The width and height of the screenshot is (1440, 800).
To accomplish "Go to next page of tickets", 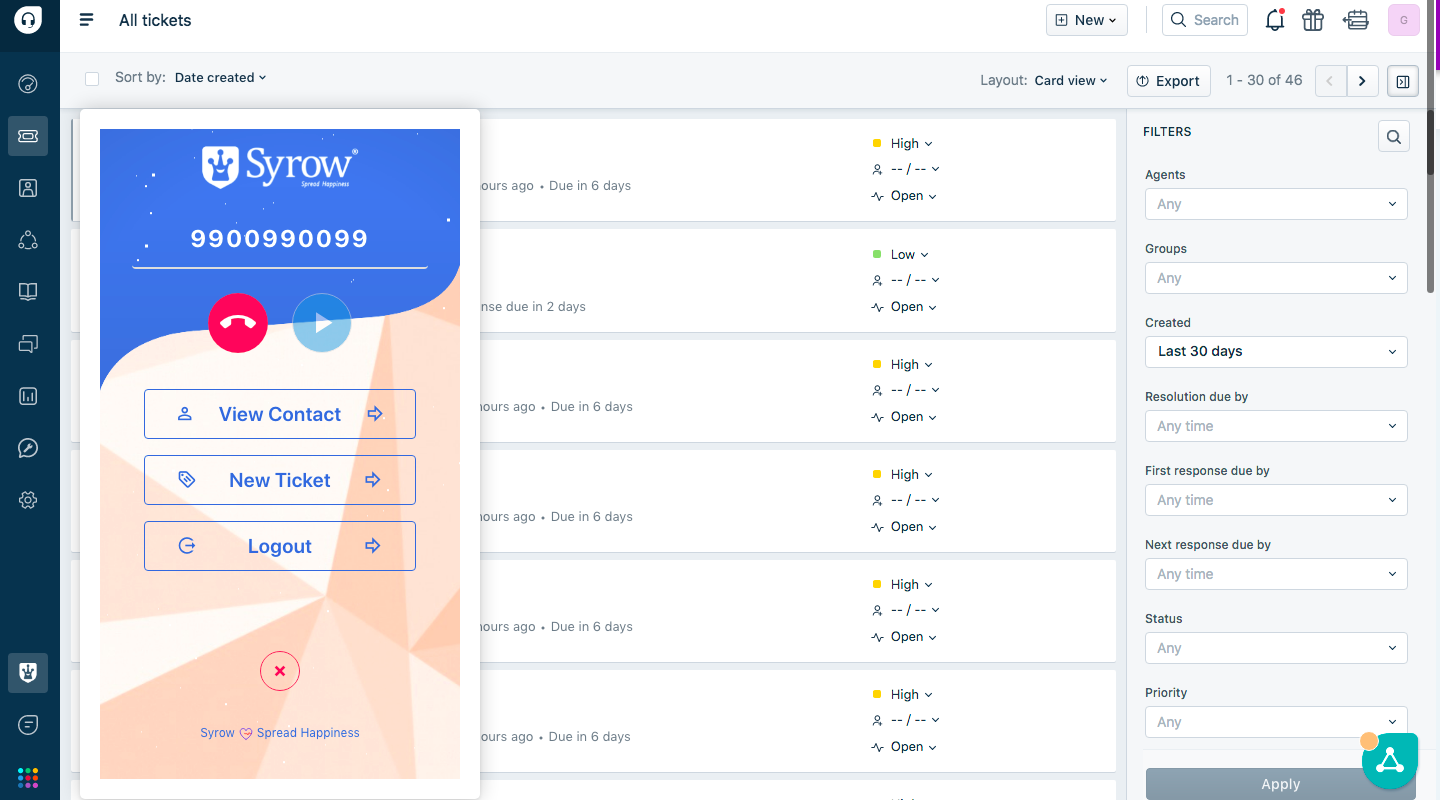I will pos(1362,81).
